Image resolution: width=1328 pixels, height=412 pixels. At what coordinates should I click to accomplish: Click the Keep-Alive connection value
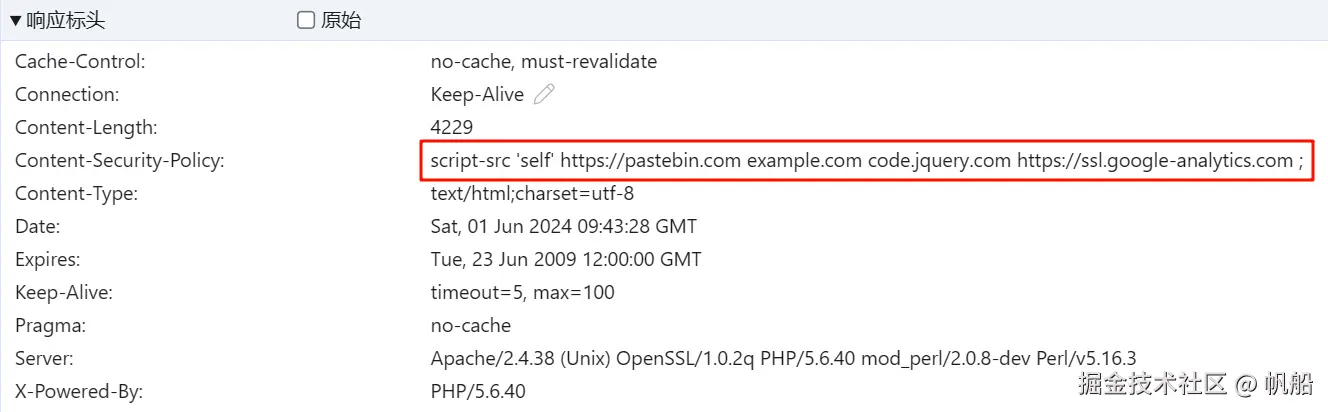[x=477, y=94]
